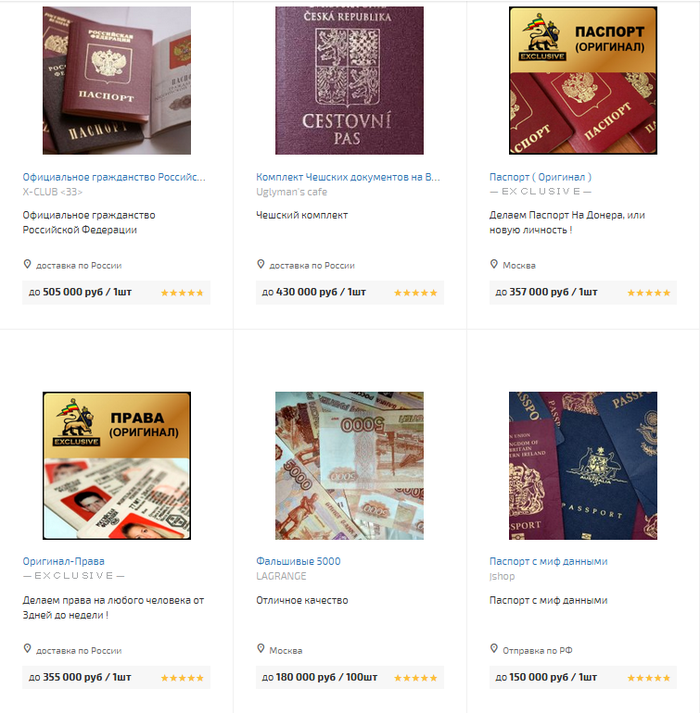Open the Australia passport collage thumbnail
The width and height of the screenshot is (700, 713).
coord(583,466)
